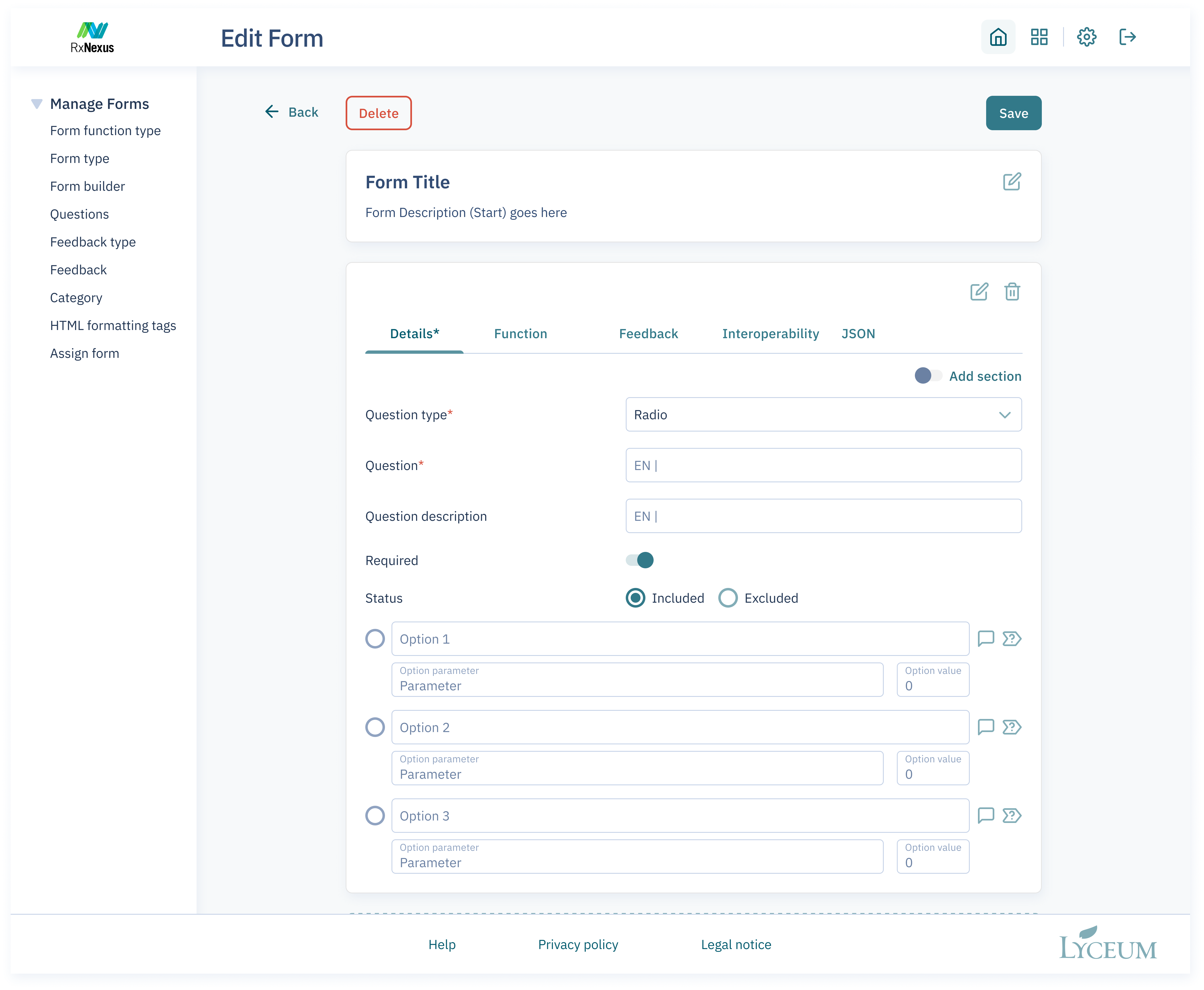1204x990 pixels.
Task: Click the logout icon
Action: 1127,38
